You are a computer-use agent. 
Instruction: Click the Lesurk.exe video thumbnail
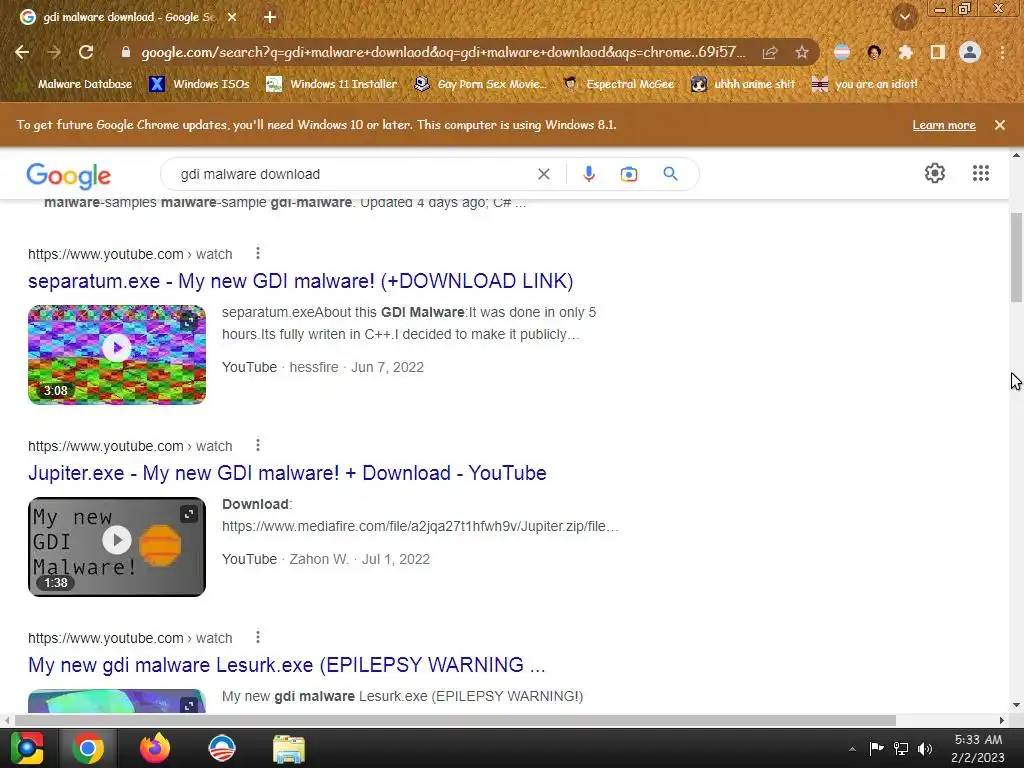(x=117, y=701)
